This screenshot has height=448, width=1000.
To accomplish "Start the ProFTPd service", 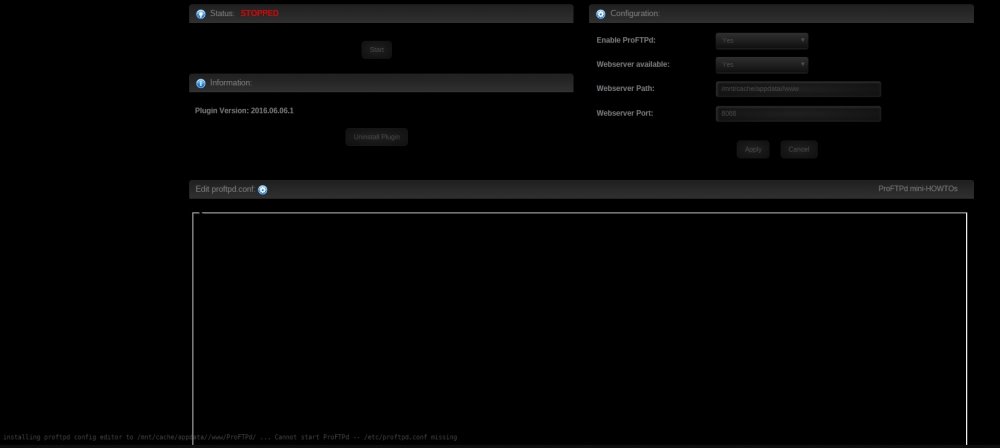I will click(376, 50).
